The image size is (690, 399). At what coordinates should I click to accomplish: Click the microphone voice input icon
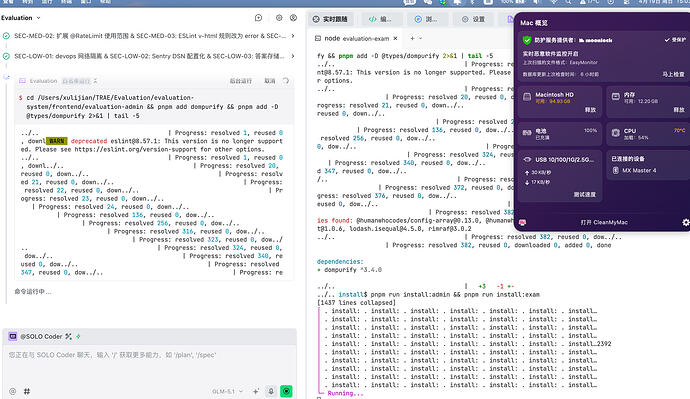(x=271, y=391)
